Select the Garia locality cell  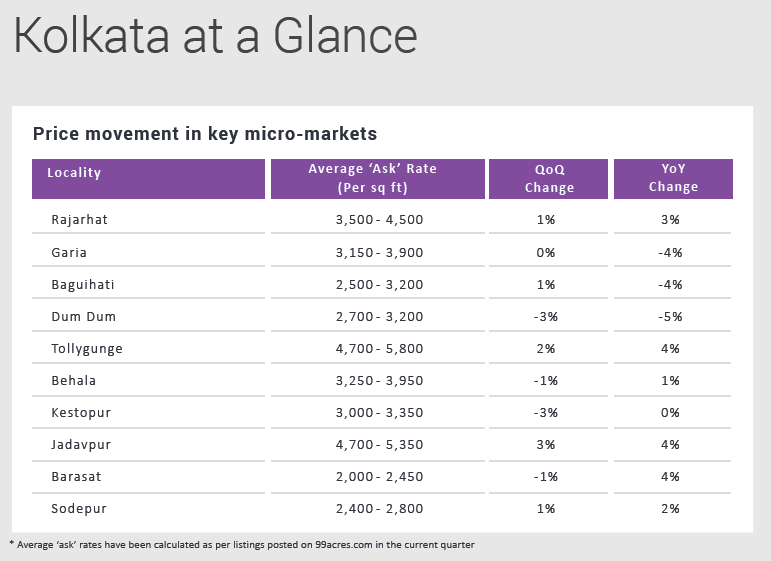click(x=69, y=252)
